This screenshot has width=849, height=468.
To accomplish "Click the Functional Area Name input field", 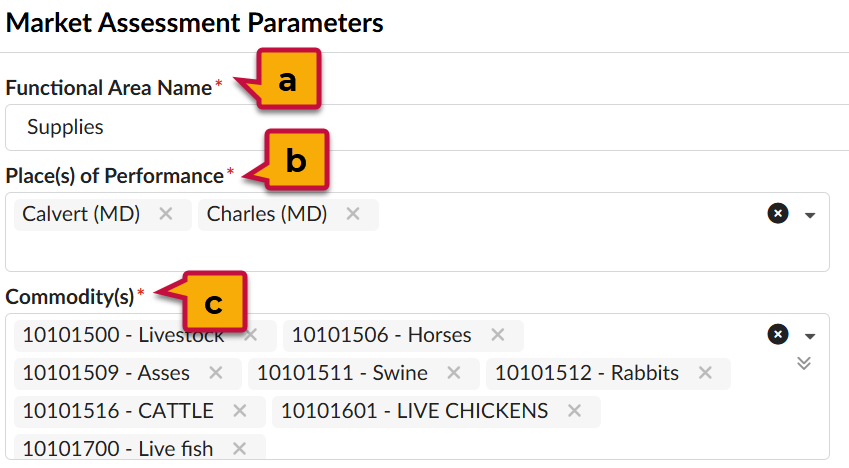I will [427, 127].
